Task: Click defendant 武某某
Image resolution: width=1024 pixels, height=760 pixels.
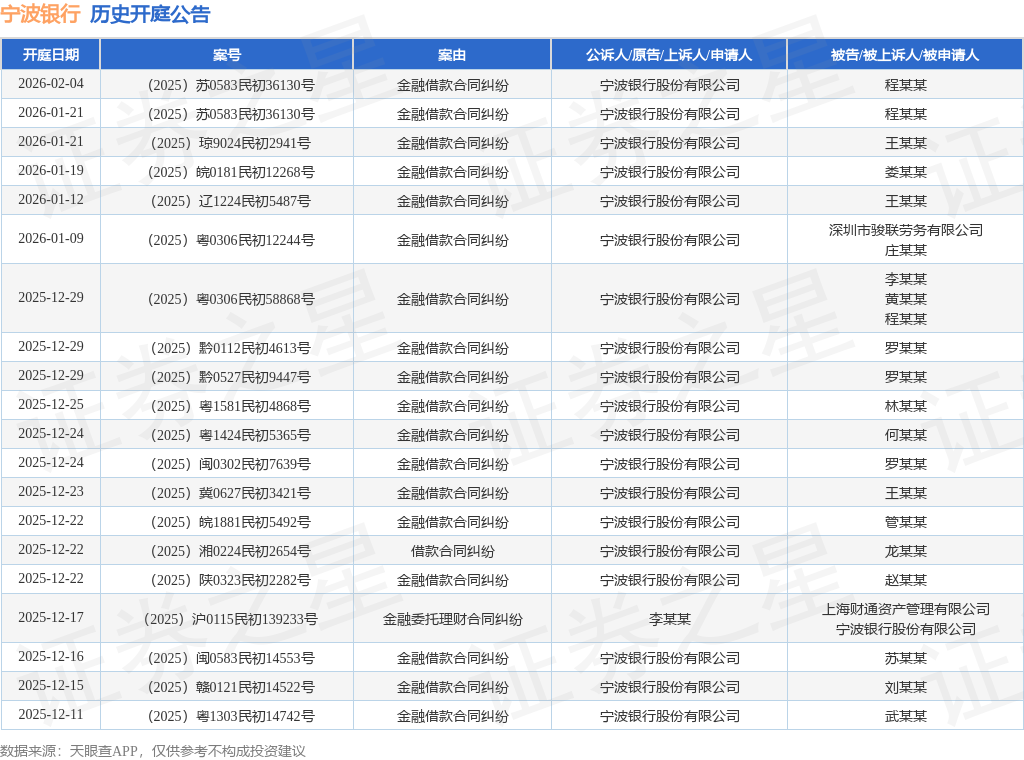Action: (x=905, y=716)
